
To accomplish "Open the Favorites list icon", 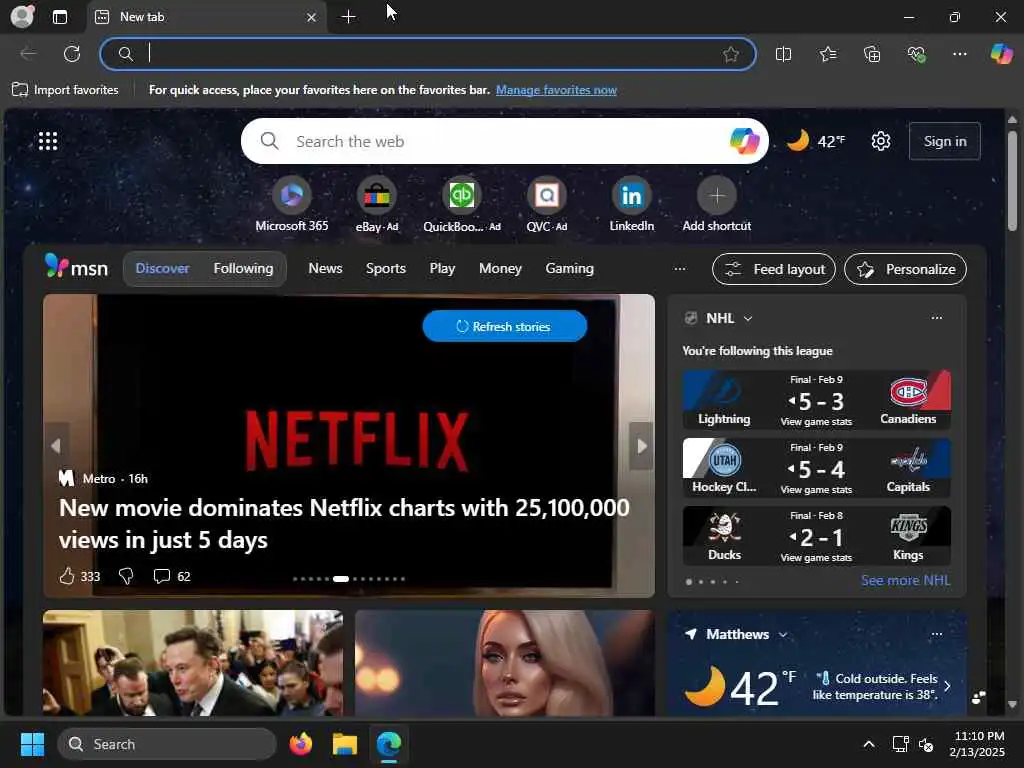I will (827, 54).
